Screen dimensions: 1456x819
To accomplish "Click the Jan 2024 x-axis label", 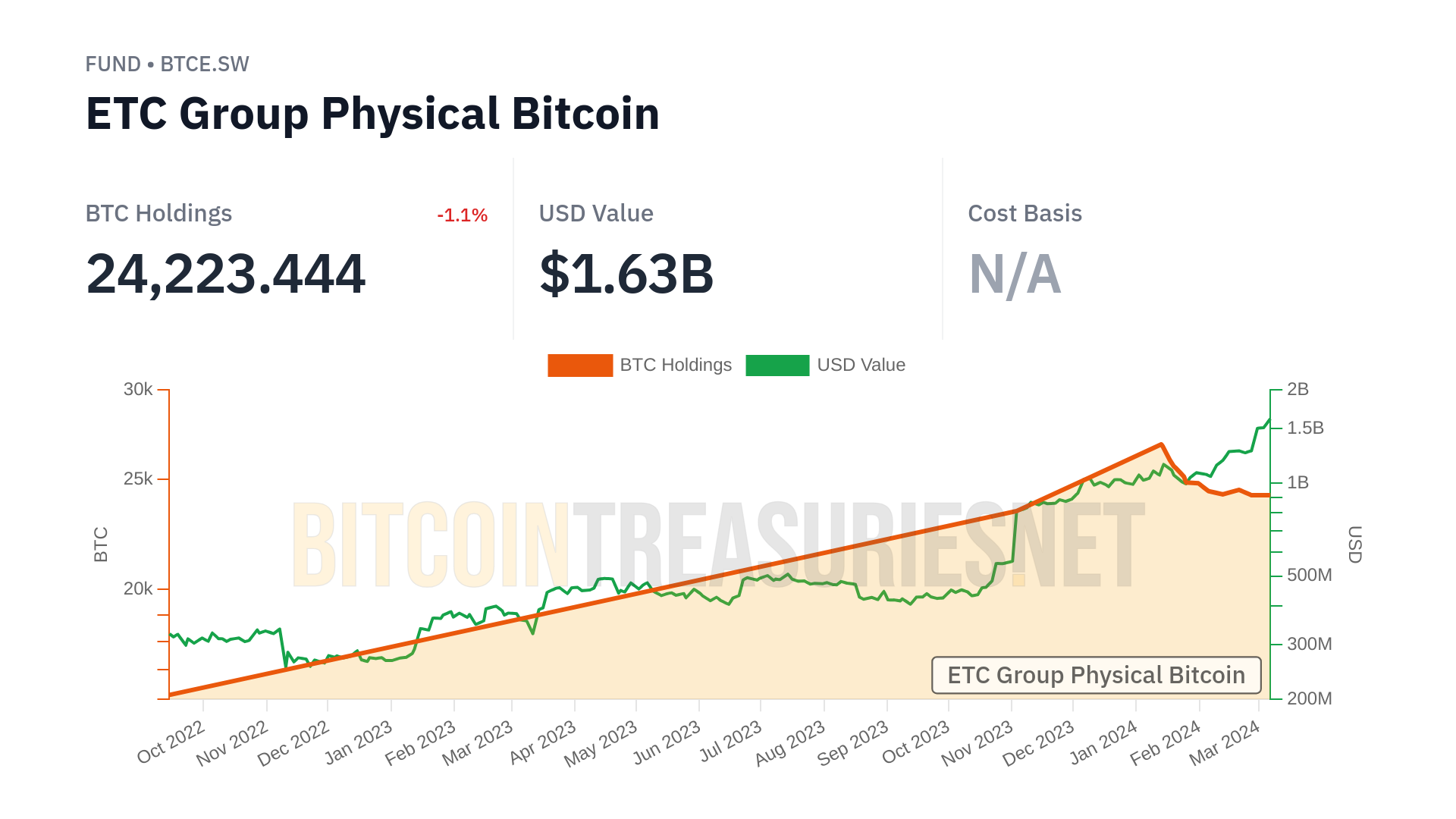I will (1103, 742).
